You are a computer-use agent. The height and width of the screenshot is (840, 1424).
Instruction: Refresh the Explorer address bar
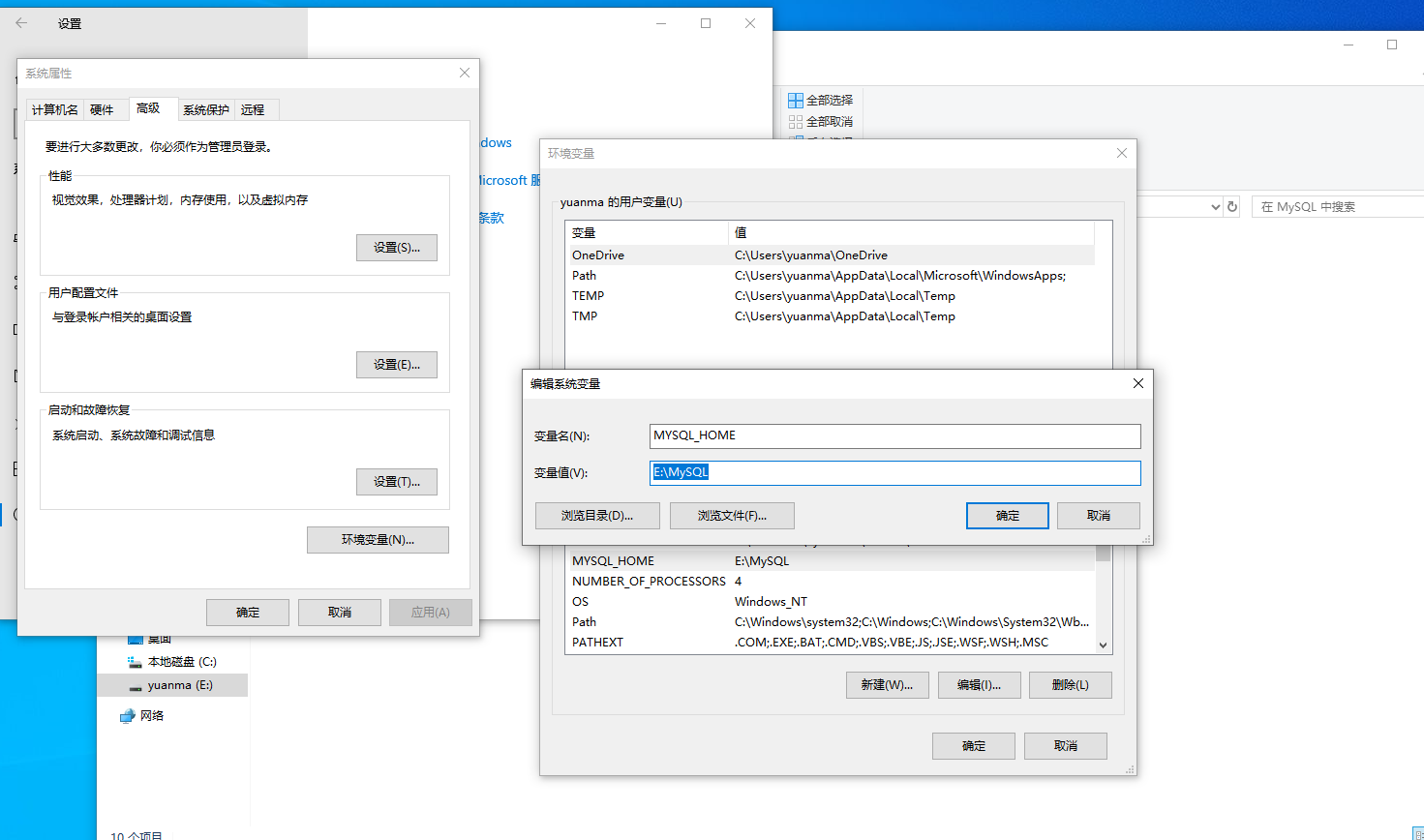coord(1232,206)
